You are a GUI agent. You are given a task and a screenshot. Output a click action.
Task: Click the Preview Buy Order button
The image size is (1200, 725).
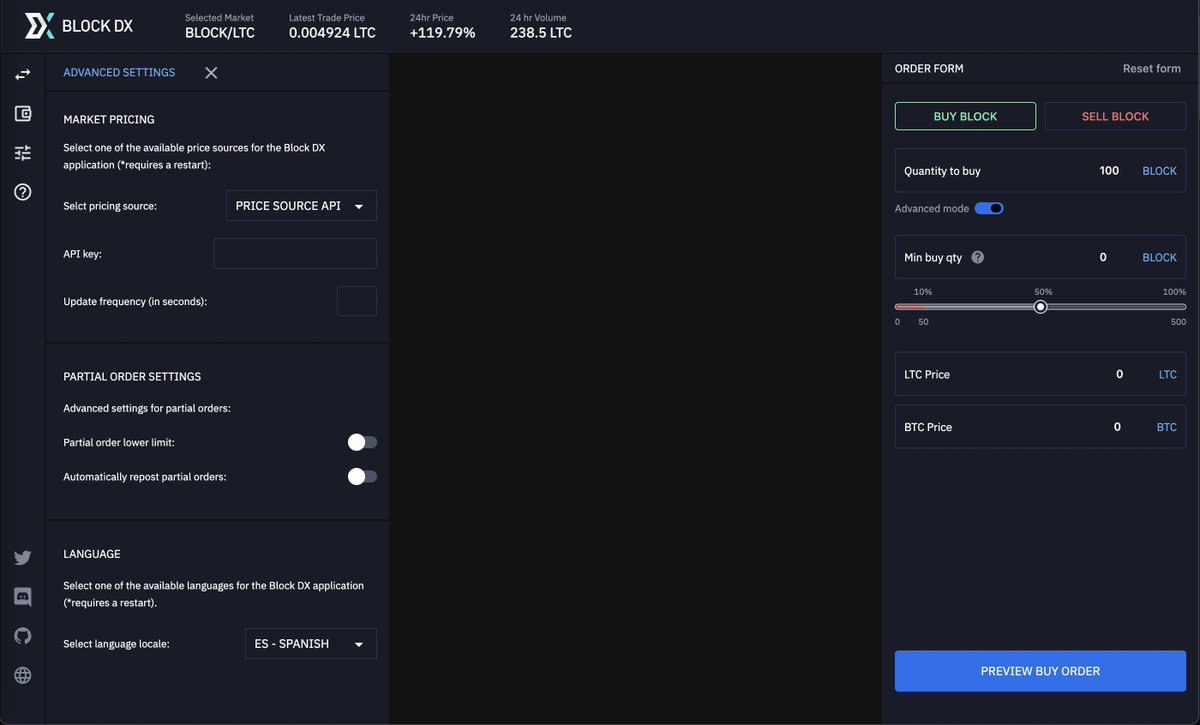point(1040,671)
